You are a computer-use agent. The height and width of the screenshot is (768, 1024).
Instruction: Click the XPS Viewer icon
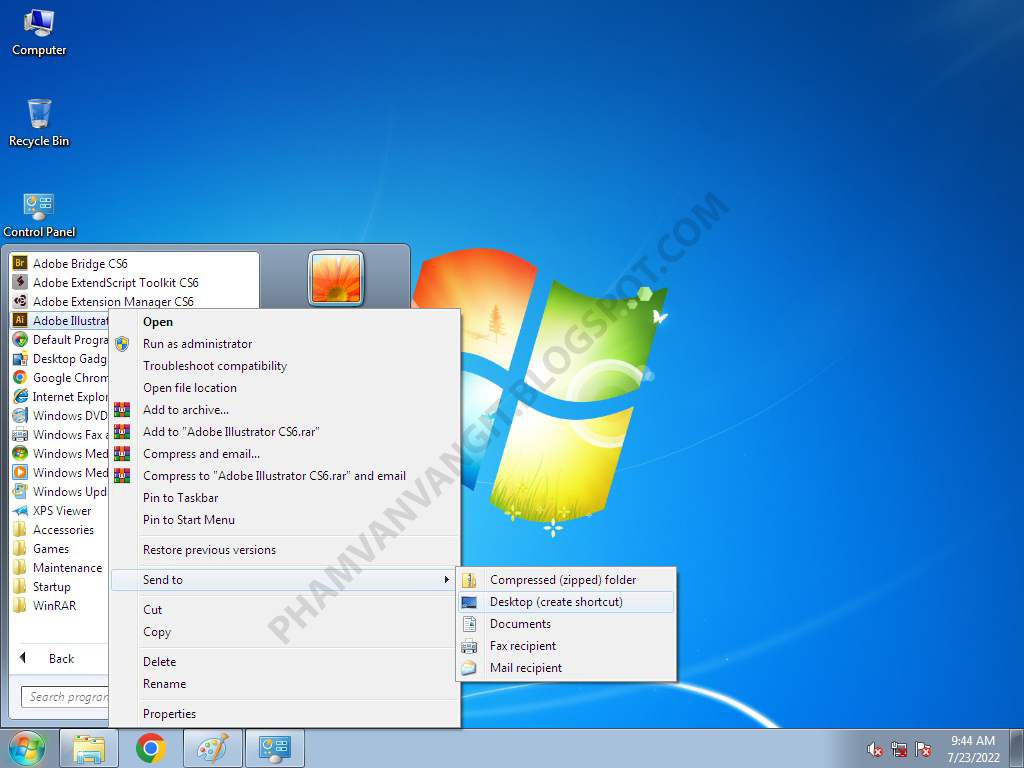click(20, 511)
